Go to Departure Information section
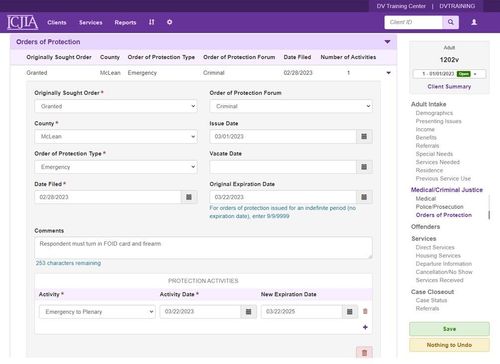 (444, 264)
